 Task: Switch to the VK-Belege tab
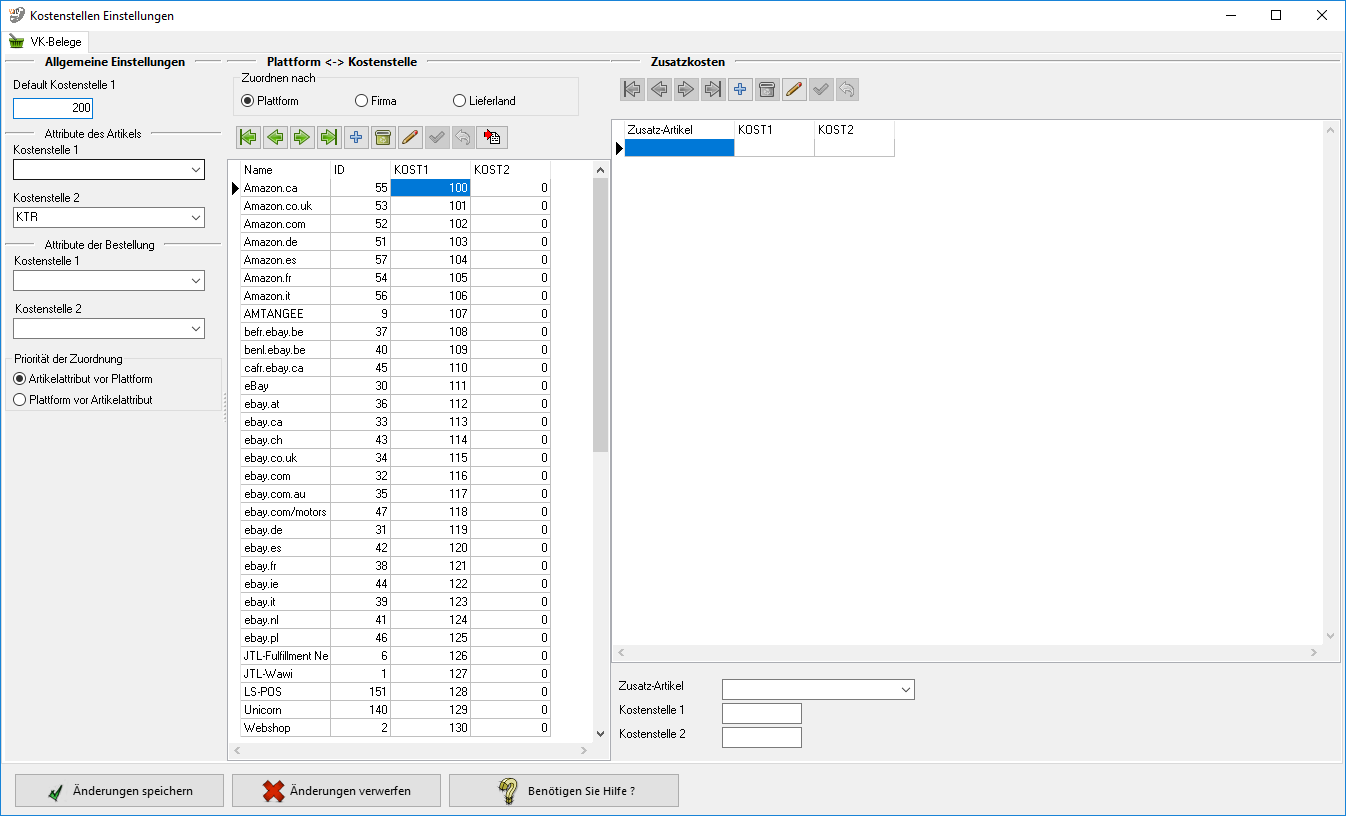pos(48,42)
